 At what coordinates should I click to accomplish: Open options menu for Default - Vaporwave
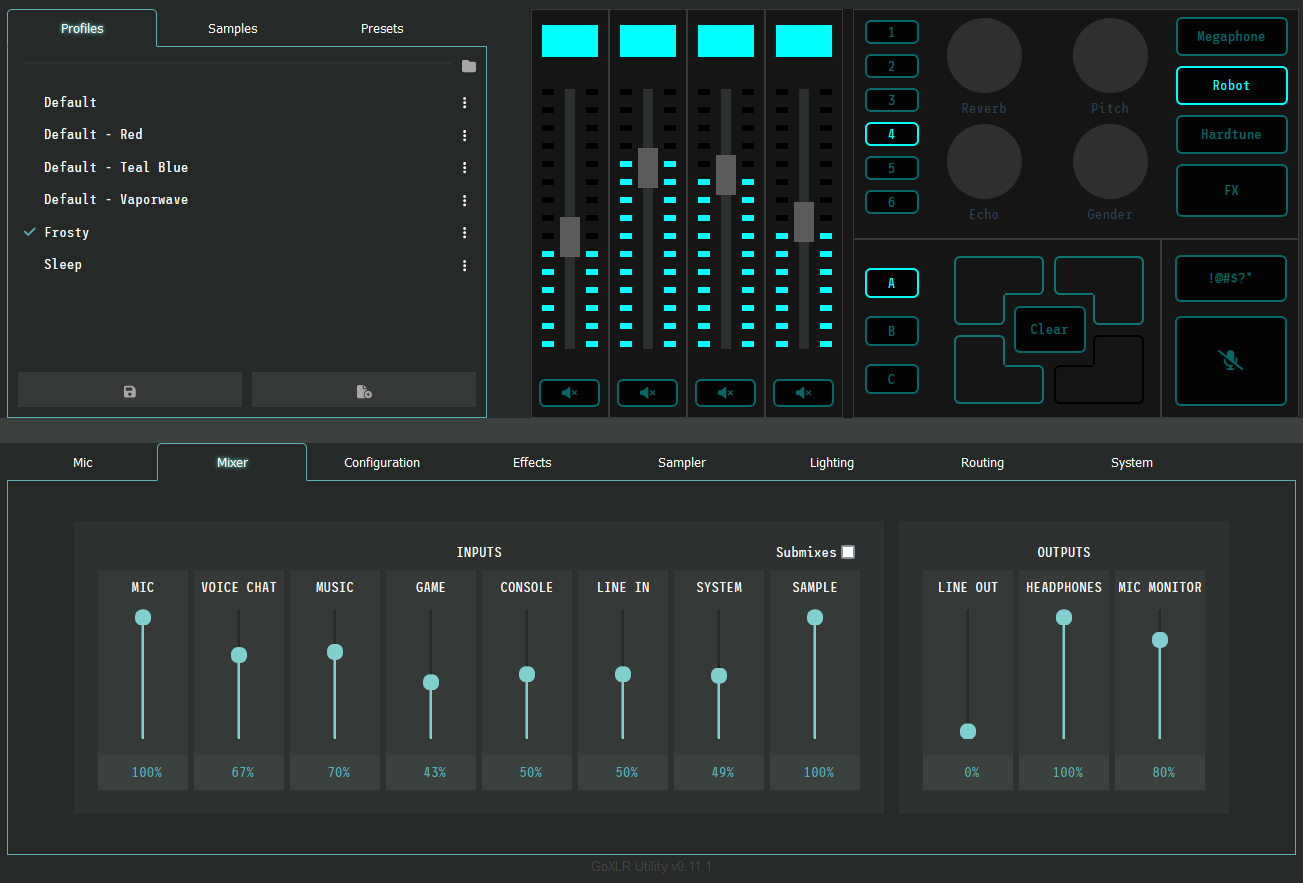465,200
